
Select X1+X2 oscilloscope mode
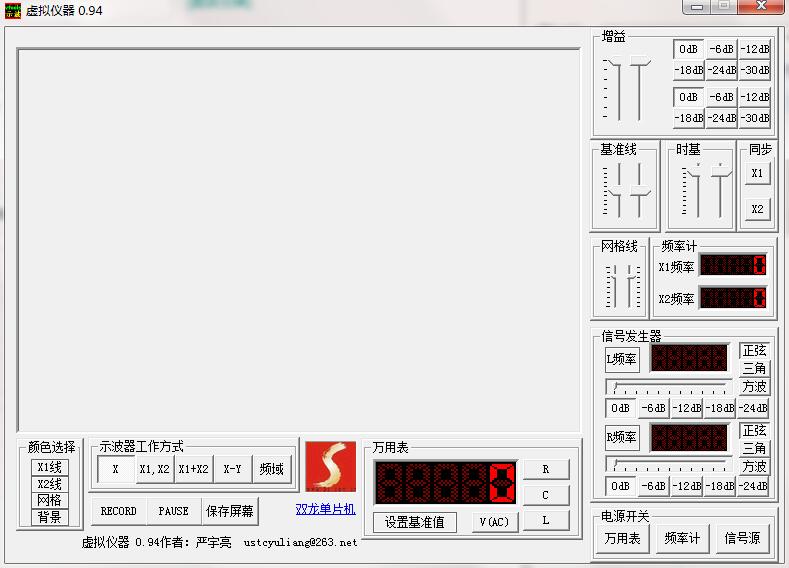click(193, 469)
